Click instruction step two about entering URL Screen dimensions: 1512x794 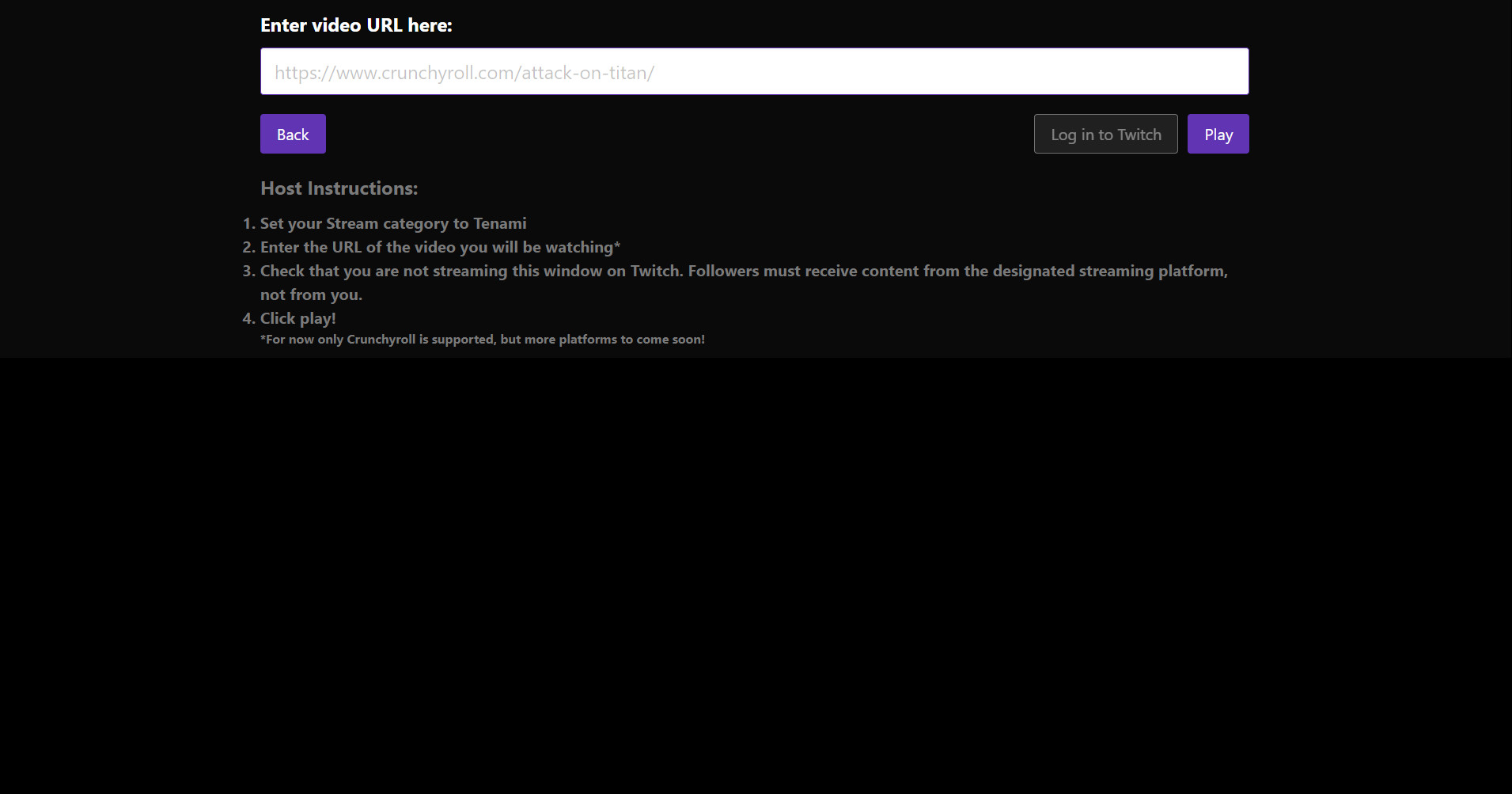440,247
